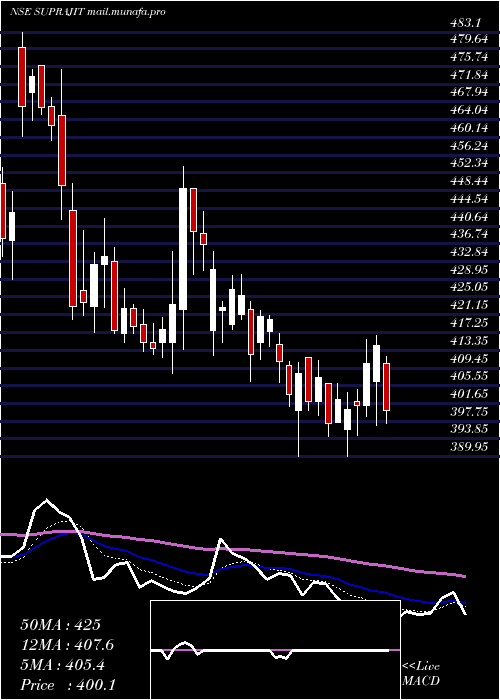Click the 444.54 price axis label

(468, 199)
